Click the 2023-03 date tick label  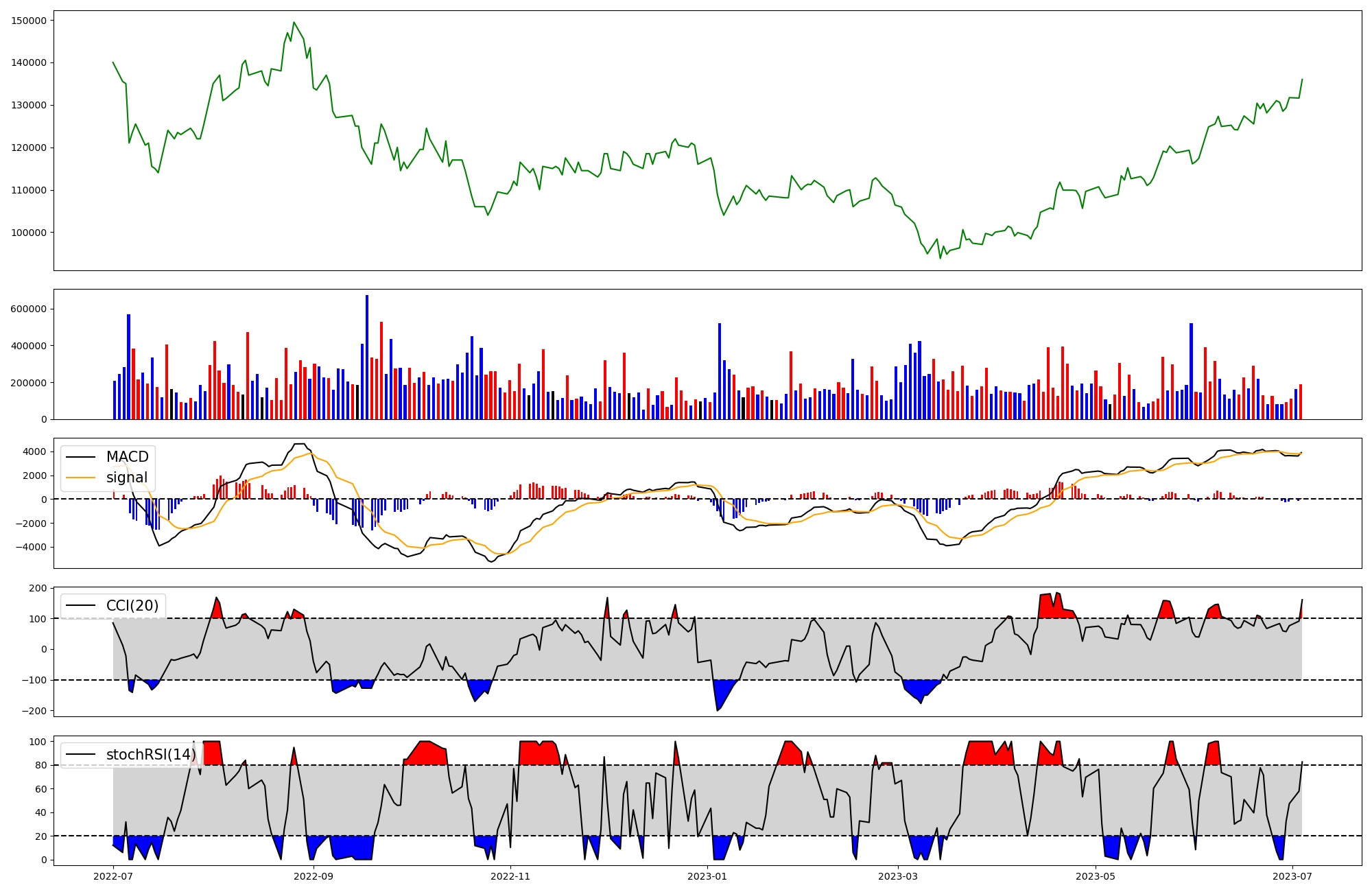click(898, 876)
